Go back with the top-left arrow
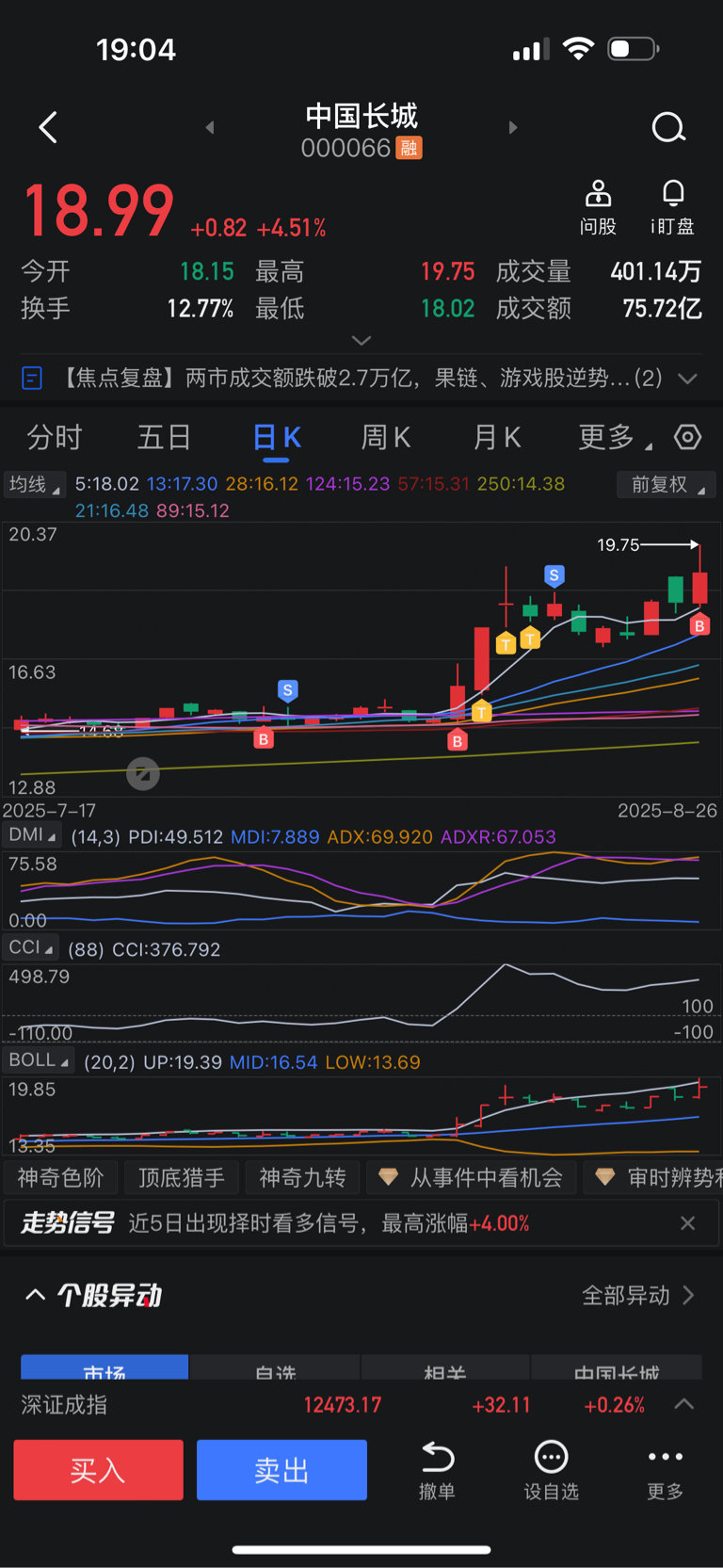The width and height of the screenshot is (723, 1568). pos(48,127)
